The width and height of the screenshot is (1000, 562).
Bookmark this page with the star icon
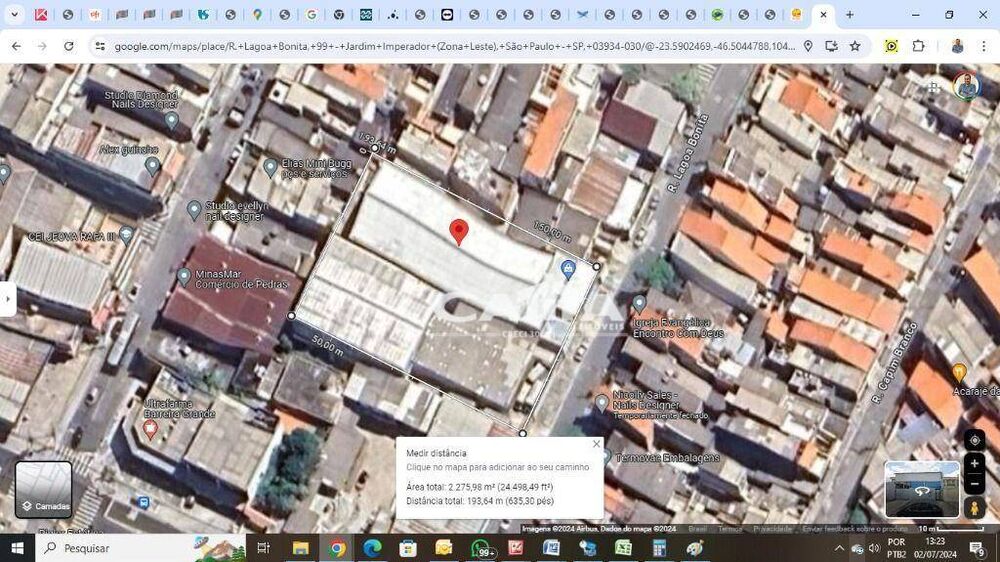coord(855,46)
